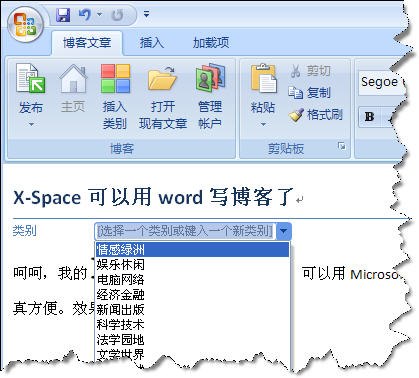The height and width of the screenshot is (378, 419).
Task: Manage accounts with 管理帐户 icon
Action: click(210, 96)
